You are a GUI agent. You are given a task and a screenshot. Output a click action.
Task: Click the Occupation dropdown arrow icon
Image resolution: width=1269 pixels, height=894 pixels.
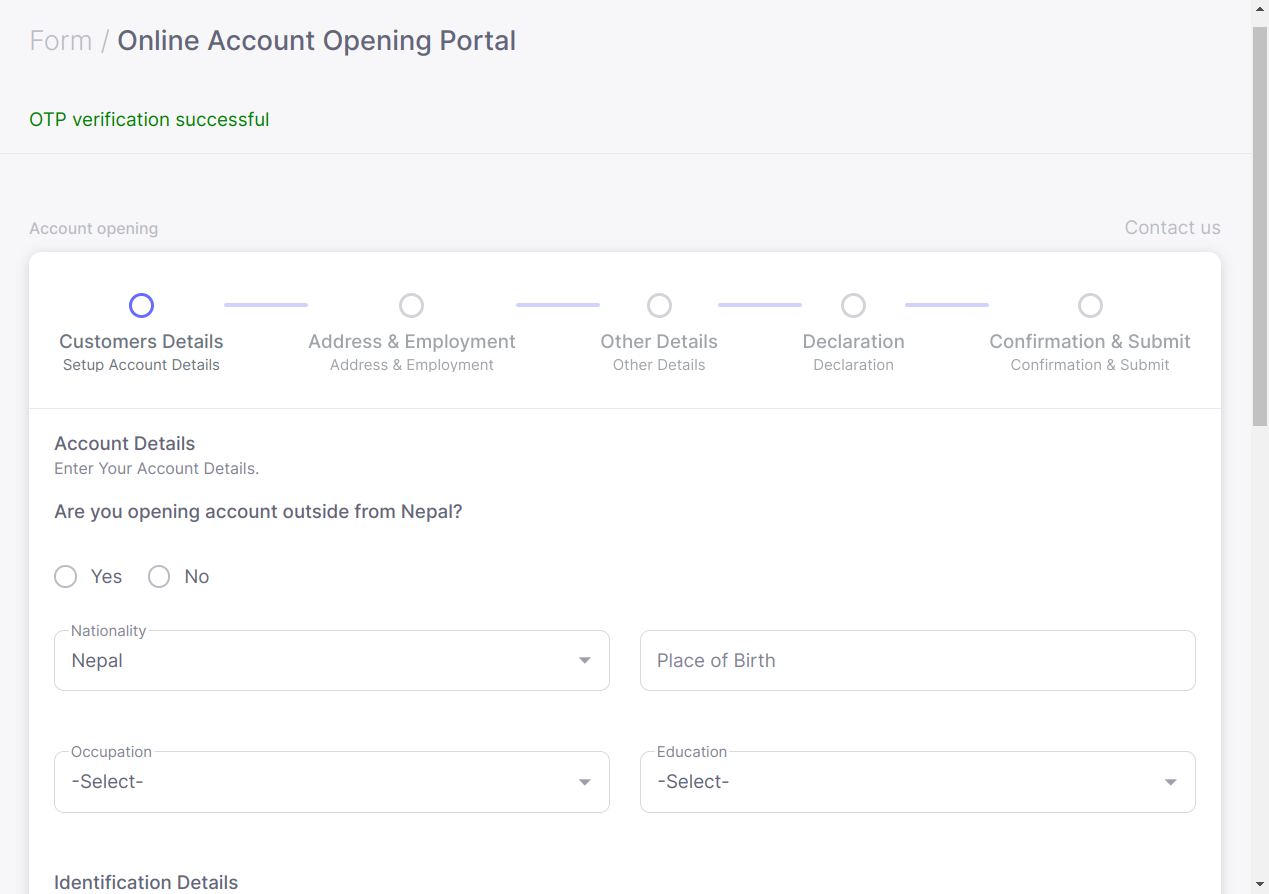(x=585, y=782)
